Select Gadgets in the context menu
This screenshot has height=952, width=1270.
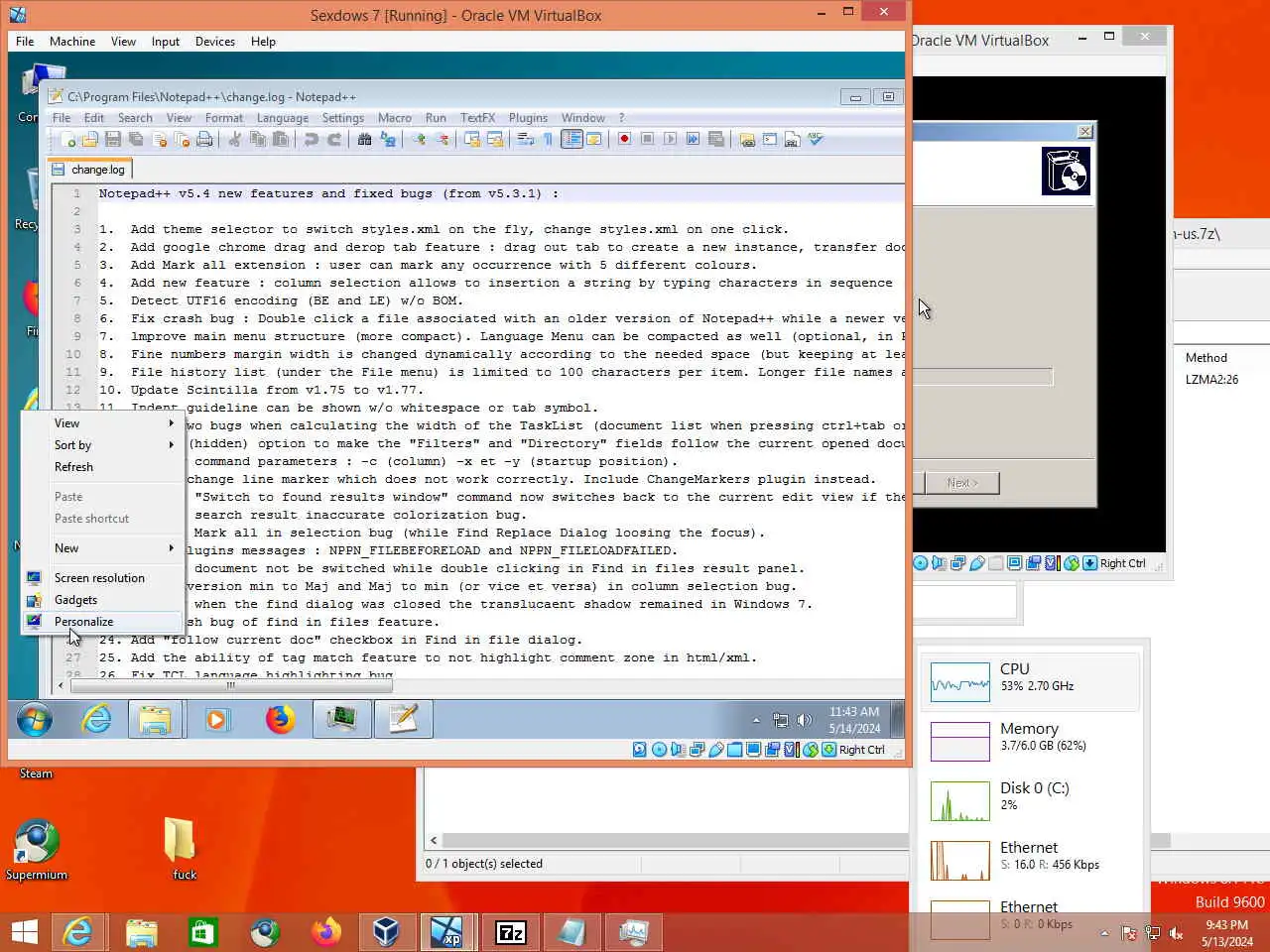[103, 600]
